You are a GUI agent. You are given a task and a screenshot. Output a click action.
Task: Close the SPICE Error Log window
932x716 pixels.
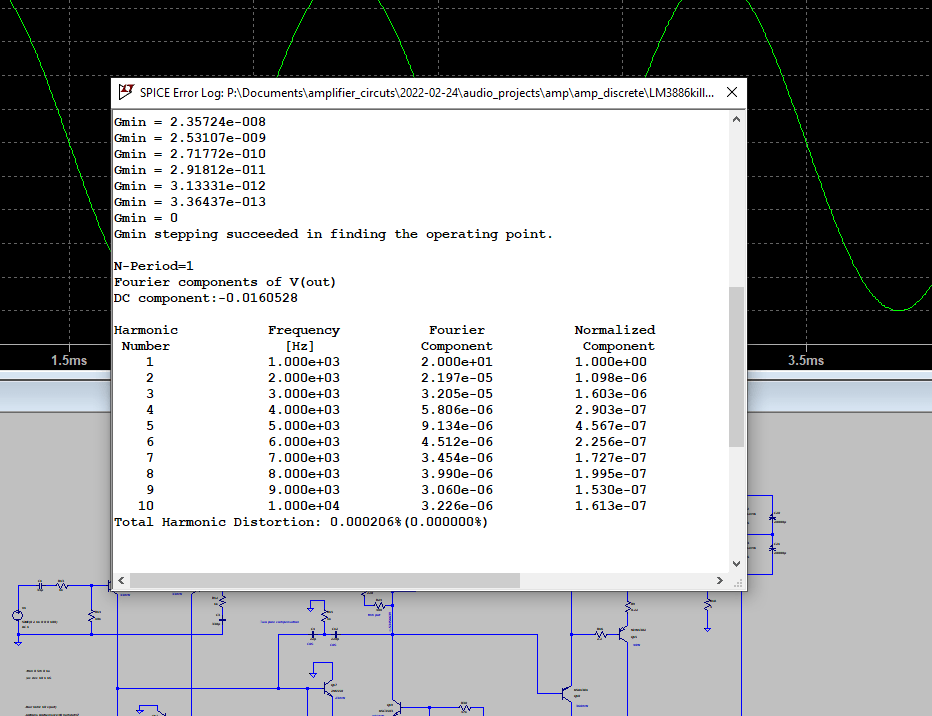(x=732, y=92)
